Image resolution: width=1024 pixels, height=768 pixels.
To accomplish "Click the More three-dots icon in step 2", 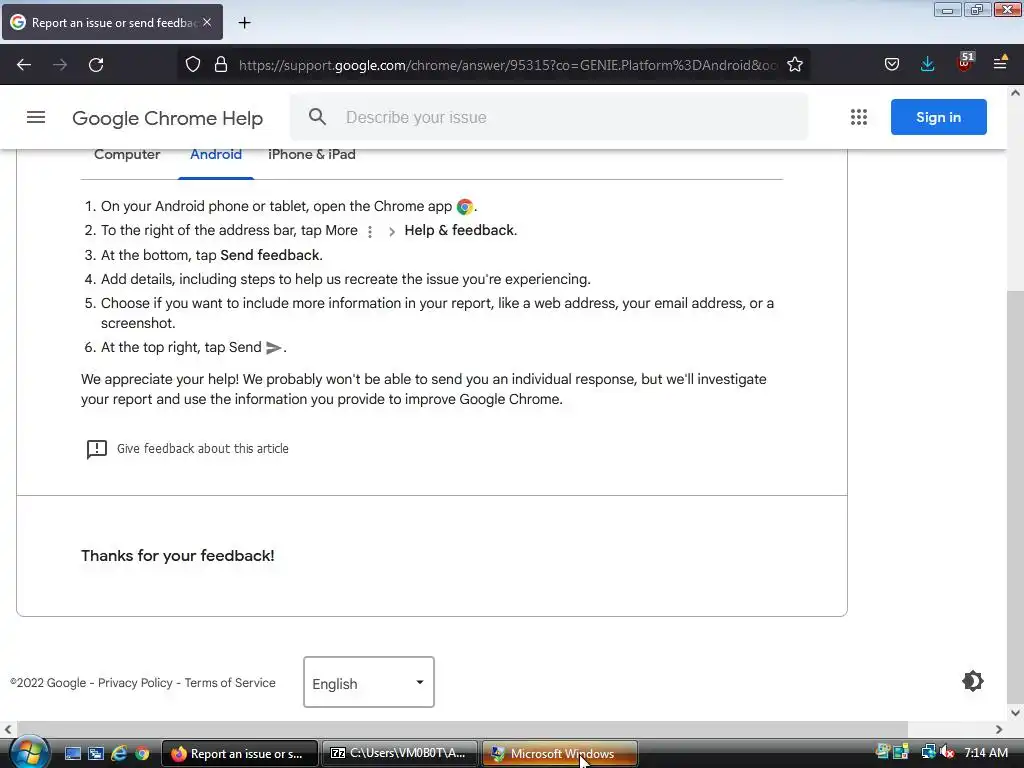I will tap(370, 232).
